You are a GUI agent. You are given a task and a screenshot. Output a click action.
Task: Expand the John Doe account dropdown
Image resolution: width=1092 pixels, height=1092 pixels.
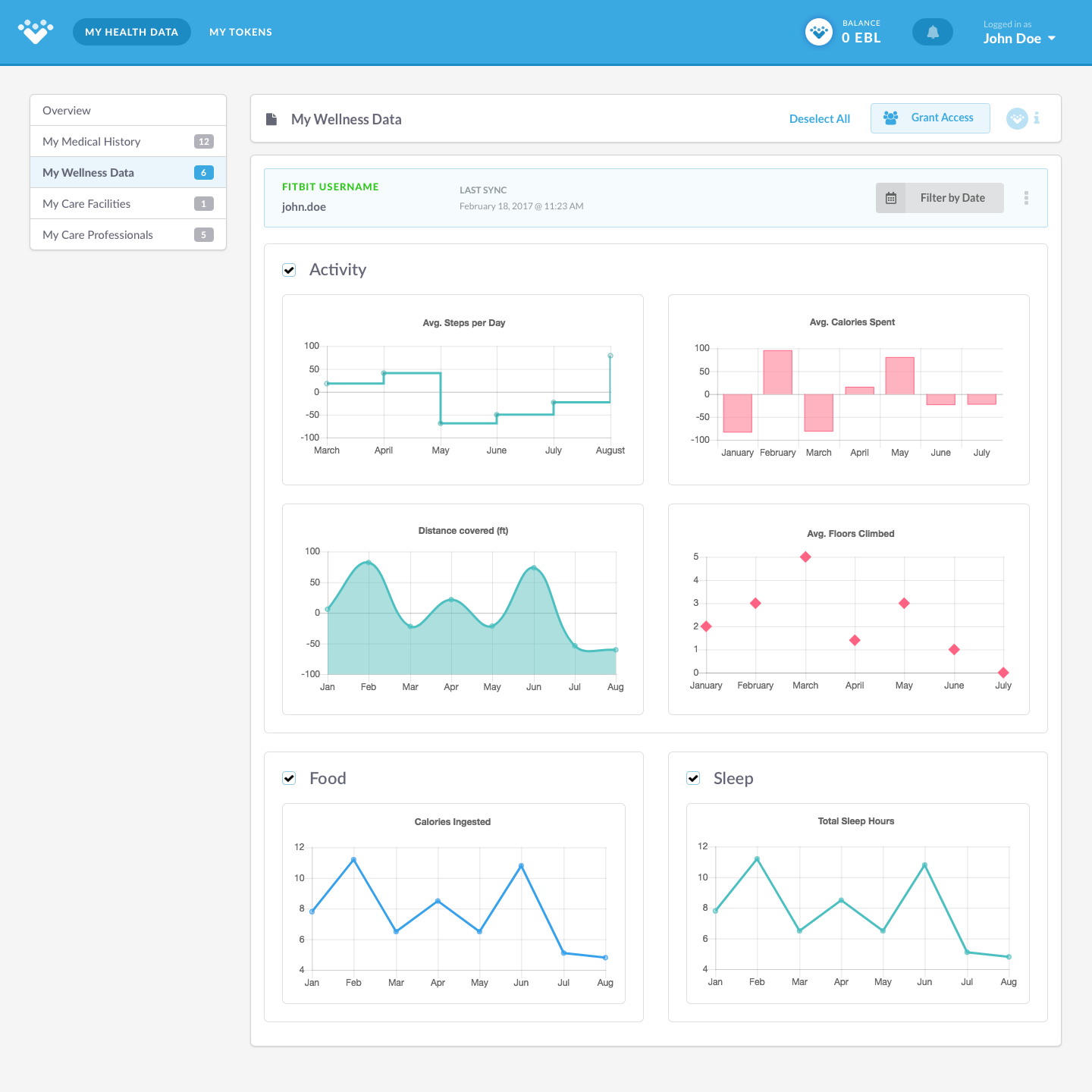coord(1019,39)
